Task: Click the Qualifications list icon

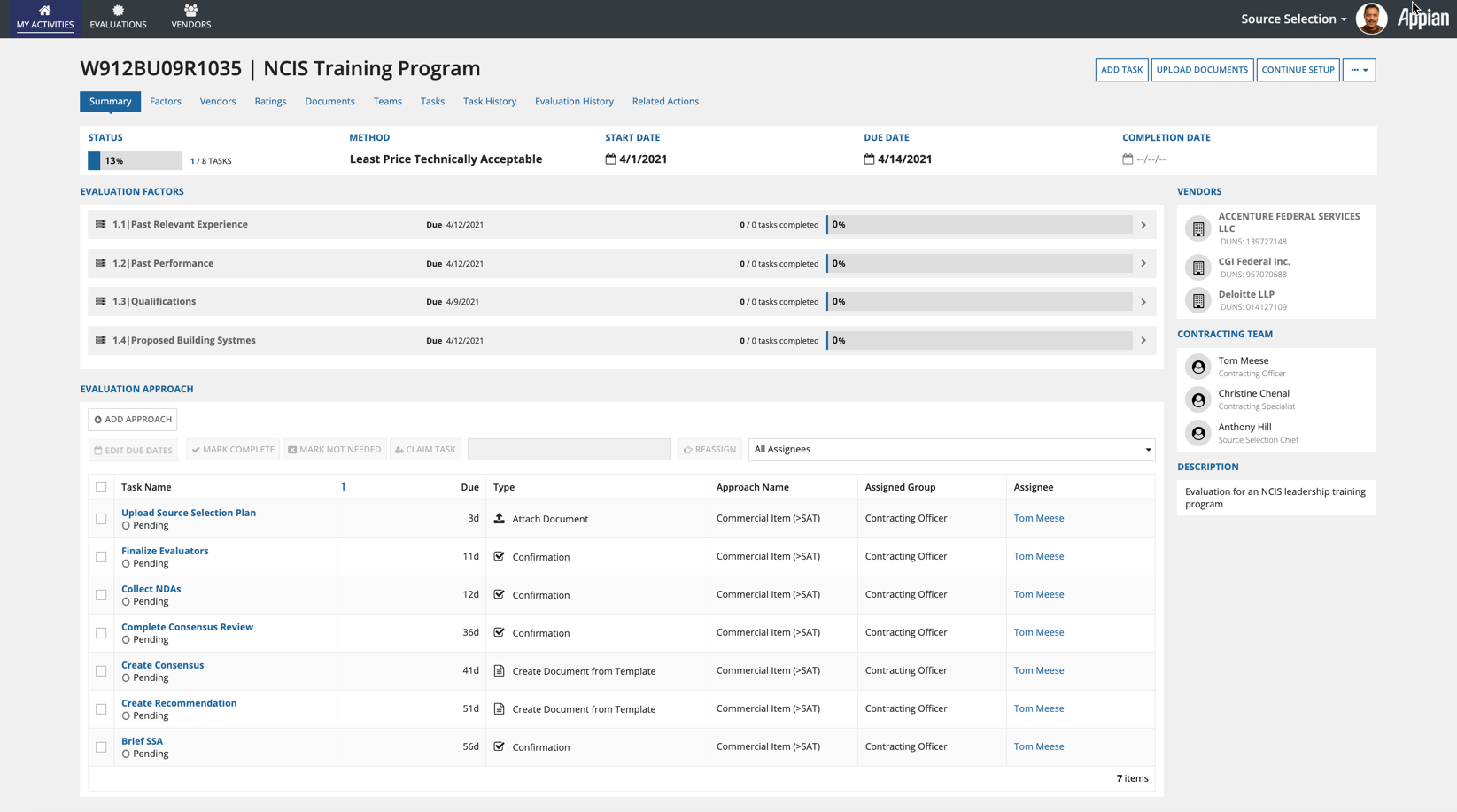Action: [101, 302]
